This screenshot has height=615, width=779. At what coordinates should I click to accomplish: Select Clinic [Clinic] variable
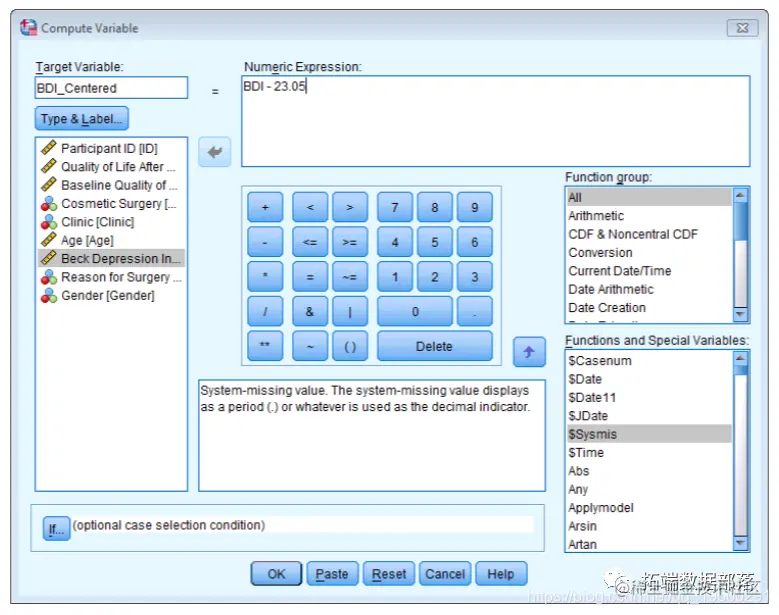[111, 222]
